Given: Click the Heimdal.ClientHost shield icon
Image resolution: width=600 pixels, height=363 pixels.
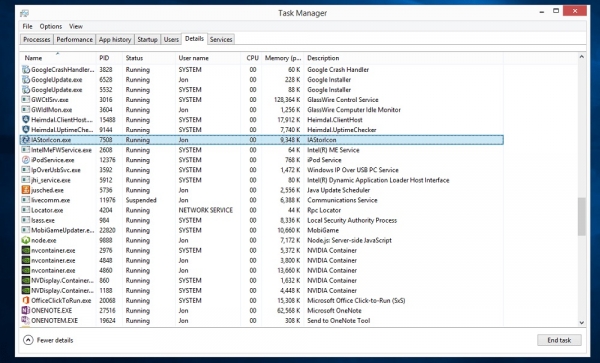Looking at the screenshot, I should point(26,120).
